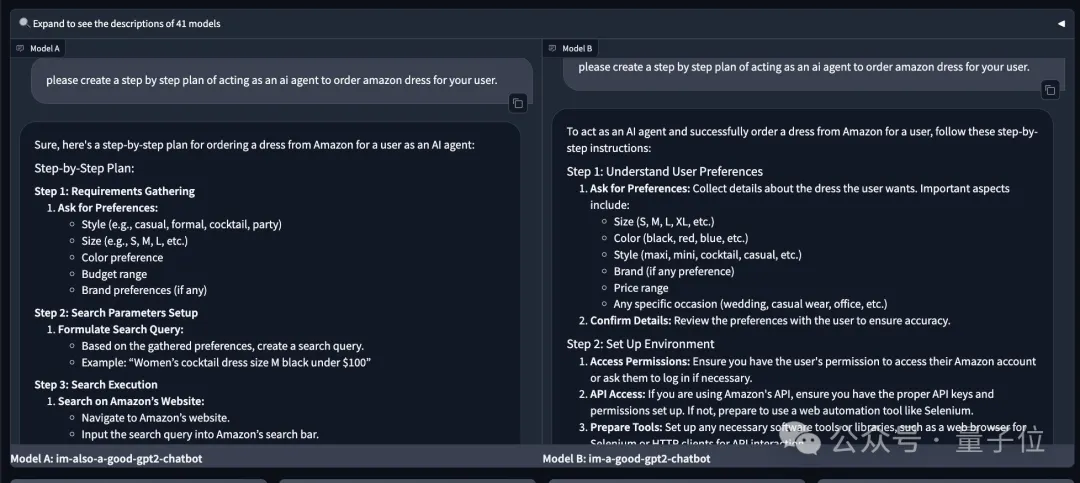This screenshot has height=483, width=1080.
Task: Expand the descriptions of 41 models accordion
Action: click(540, 23)
